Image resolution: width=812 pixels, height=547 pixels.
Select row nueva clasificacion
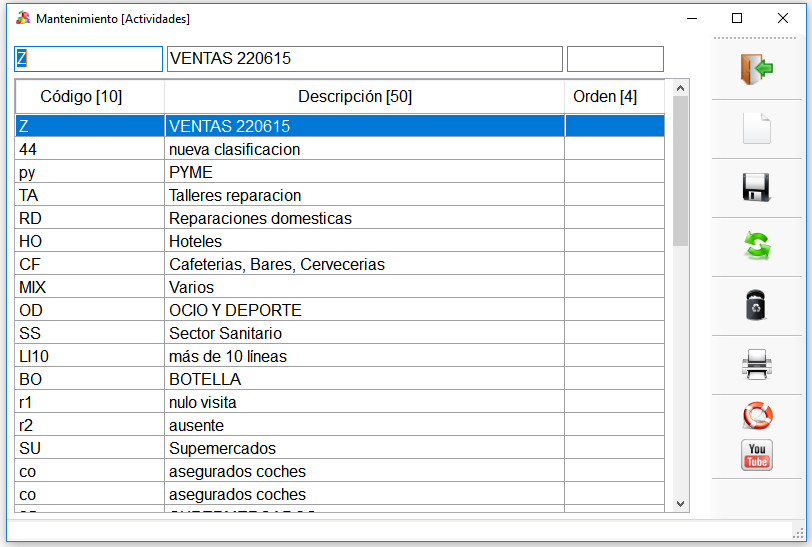[x=340, y=149]
